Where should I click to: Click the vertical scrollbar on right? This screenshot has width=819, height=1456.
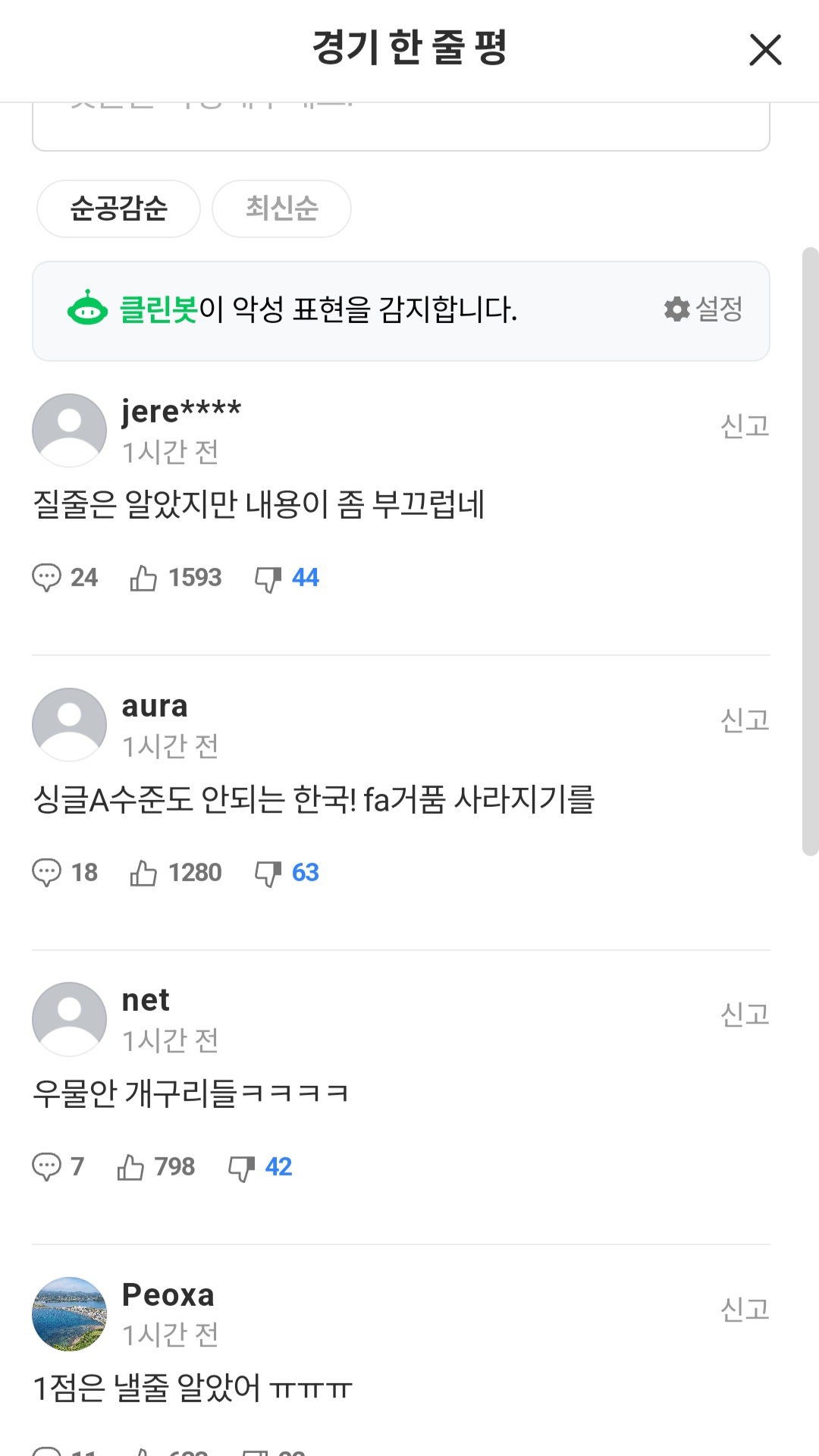810,551
